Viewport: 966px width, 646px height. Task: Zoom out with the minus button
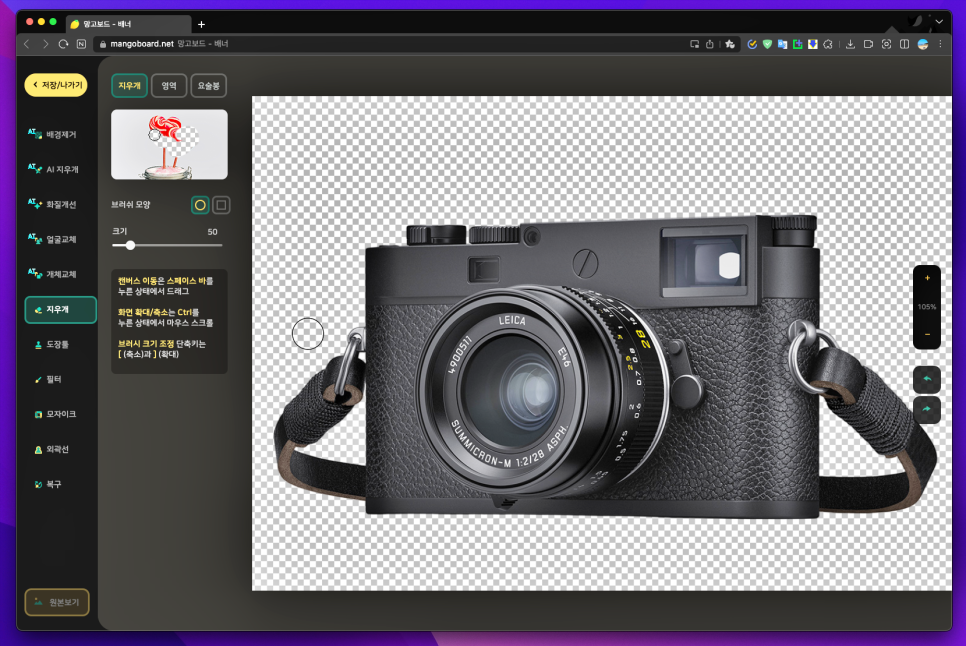927,334
